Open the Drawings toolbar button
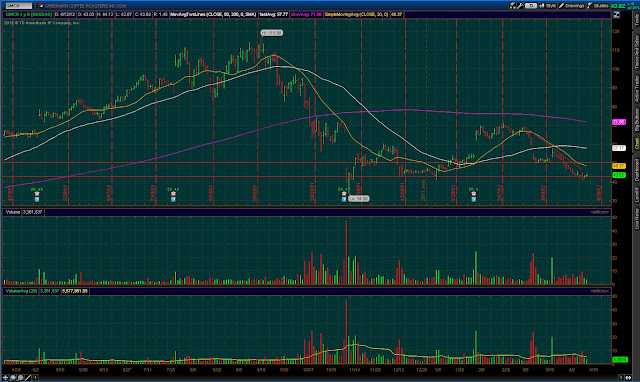 [571, 6]
